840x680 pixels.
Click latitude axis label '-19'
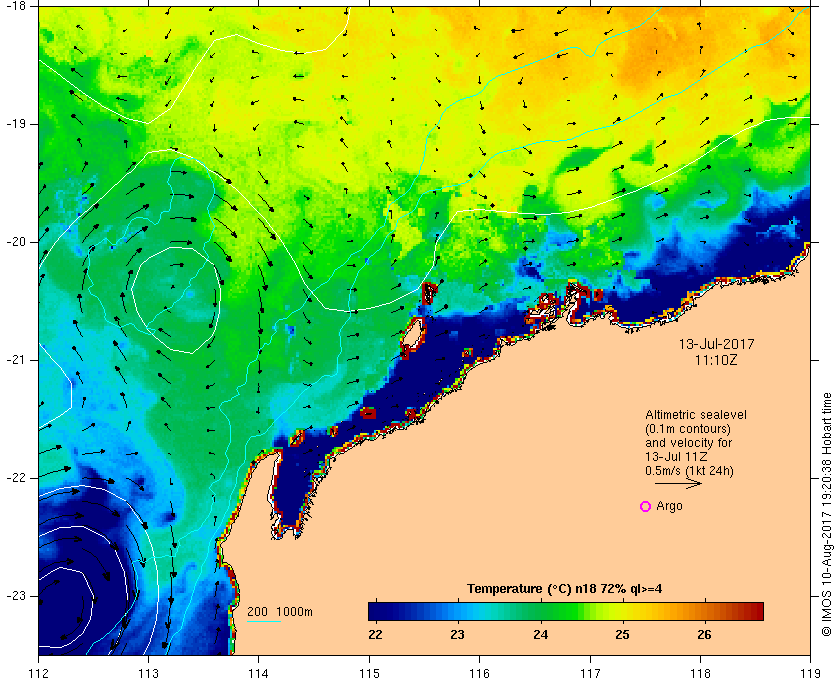pyautogui.click(x=16, y=124)
